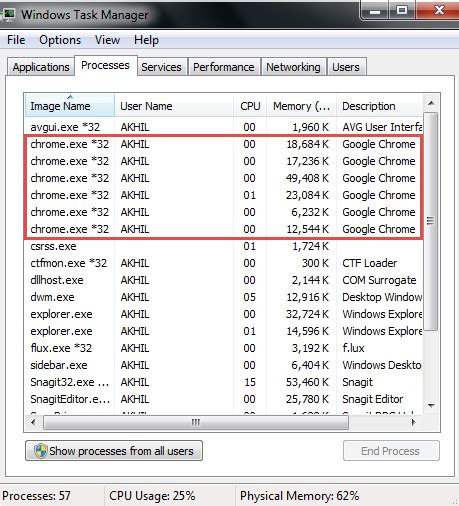
Task: Click the horizontal scrollbar thumb
Action: click(x=196, y=422)
